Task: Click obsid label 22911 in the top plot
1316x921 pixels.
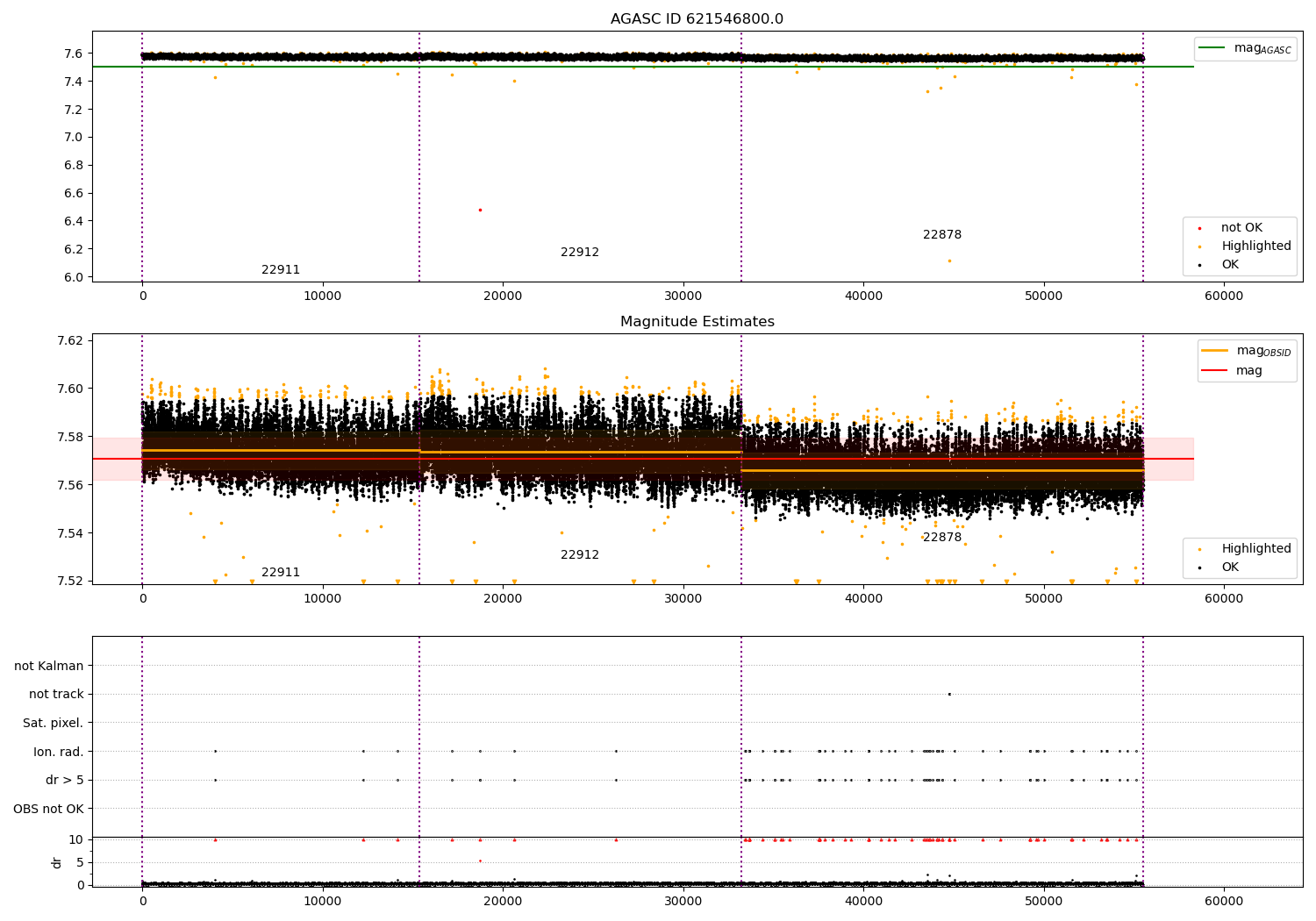Action: click(281, 270)
